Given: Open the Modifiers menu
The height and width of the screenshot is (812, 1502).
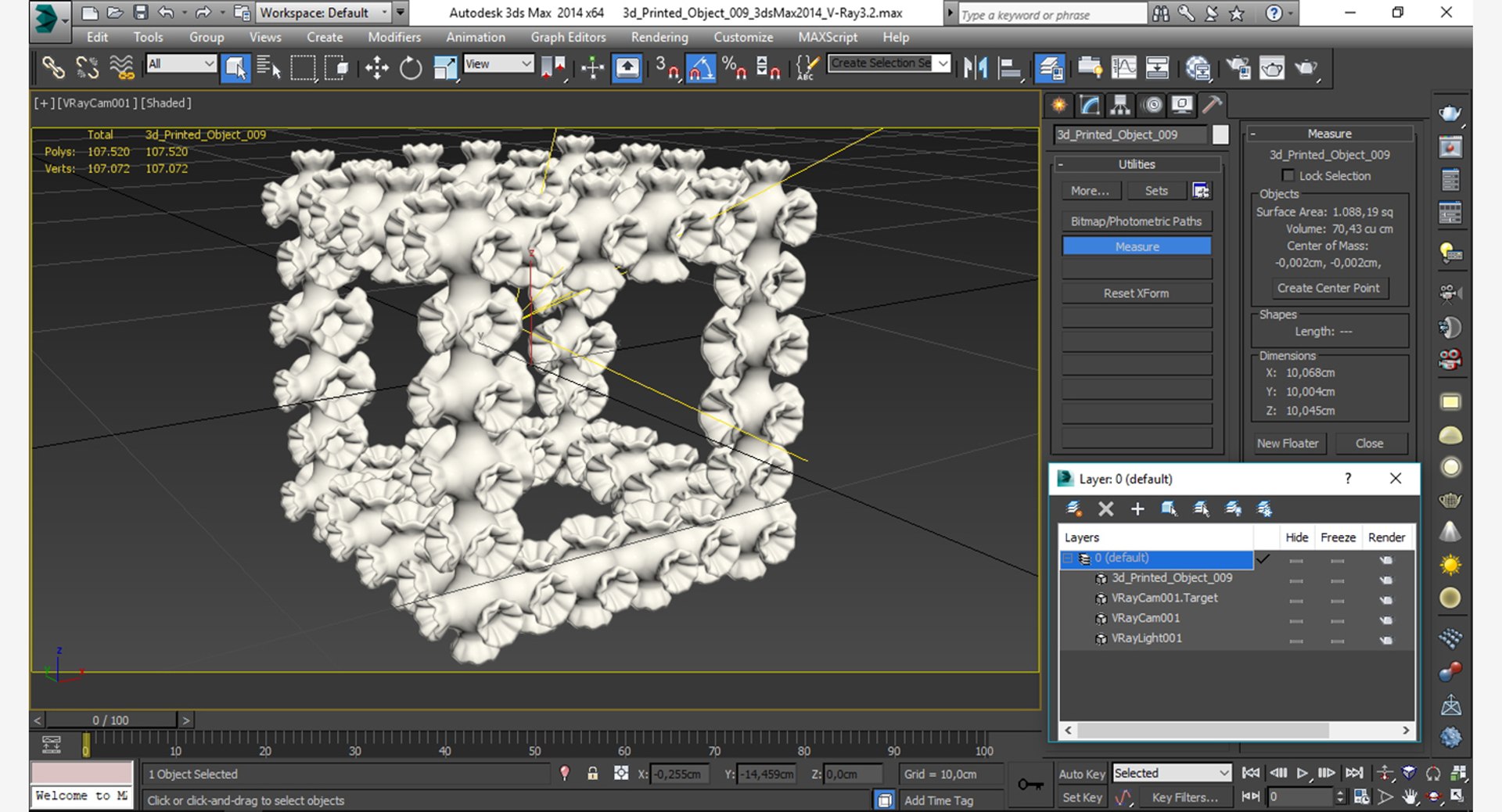Looking at the screenshot, I should 393,37.
